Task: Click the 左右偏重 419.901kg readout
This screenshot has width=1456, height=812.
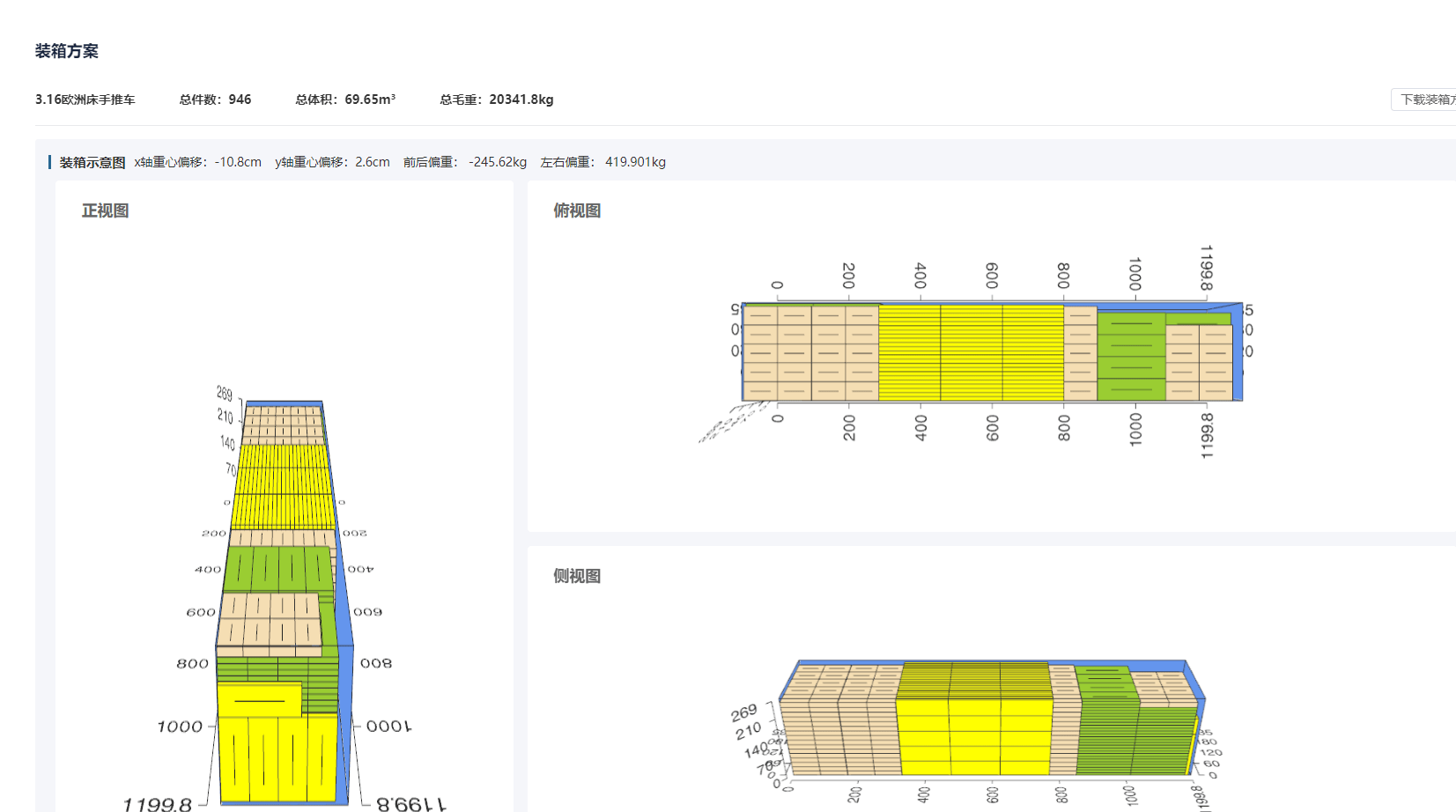Action: click(x=603, y=162)
